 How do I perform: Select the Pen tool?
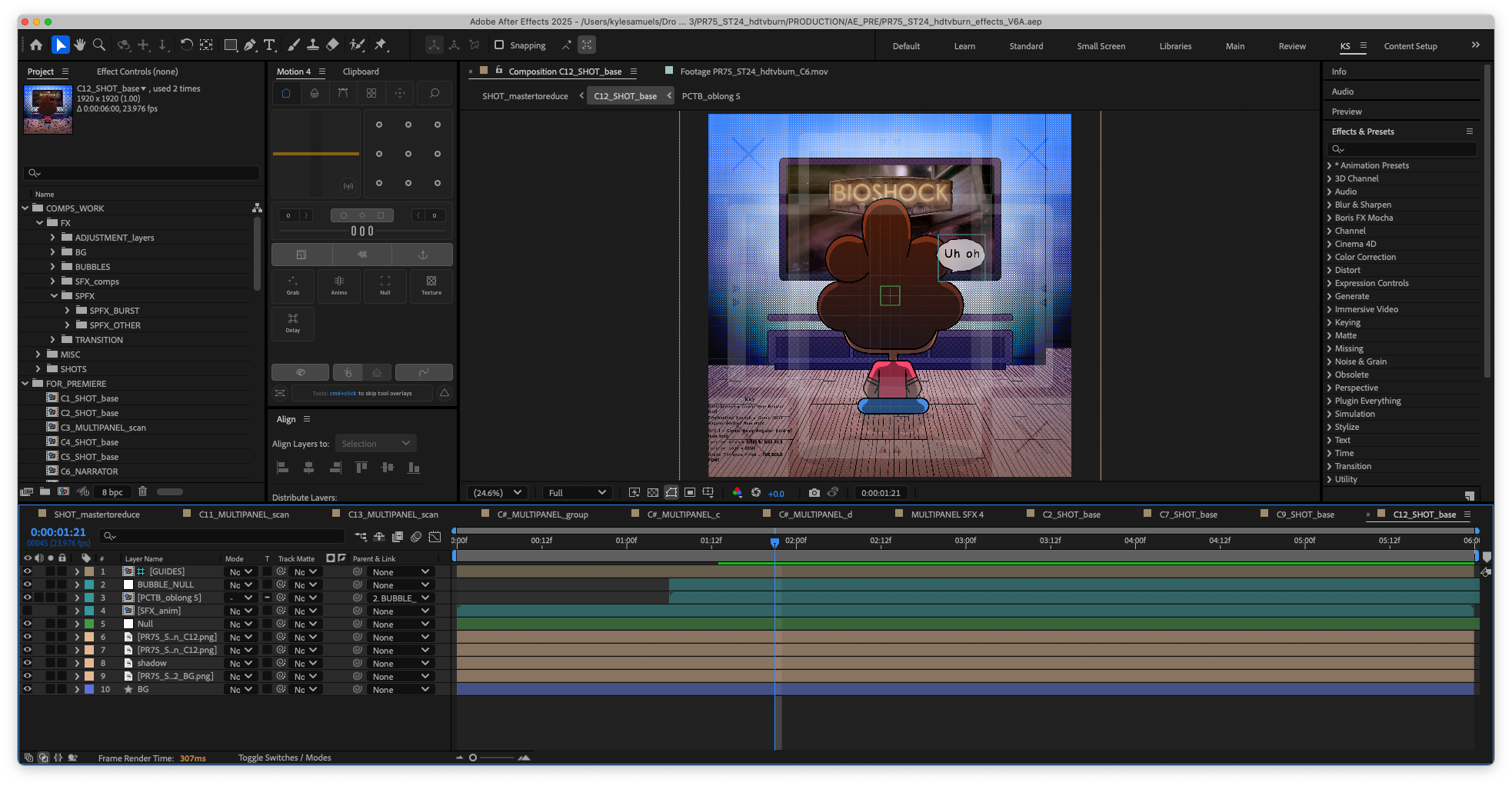pos(250,45)
